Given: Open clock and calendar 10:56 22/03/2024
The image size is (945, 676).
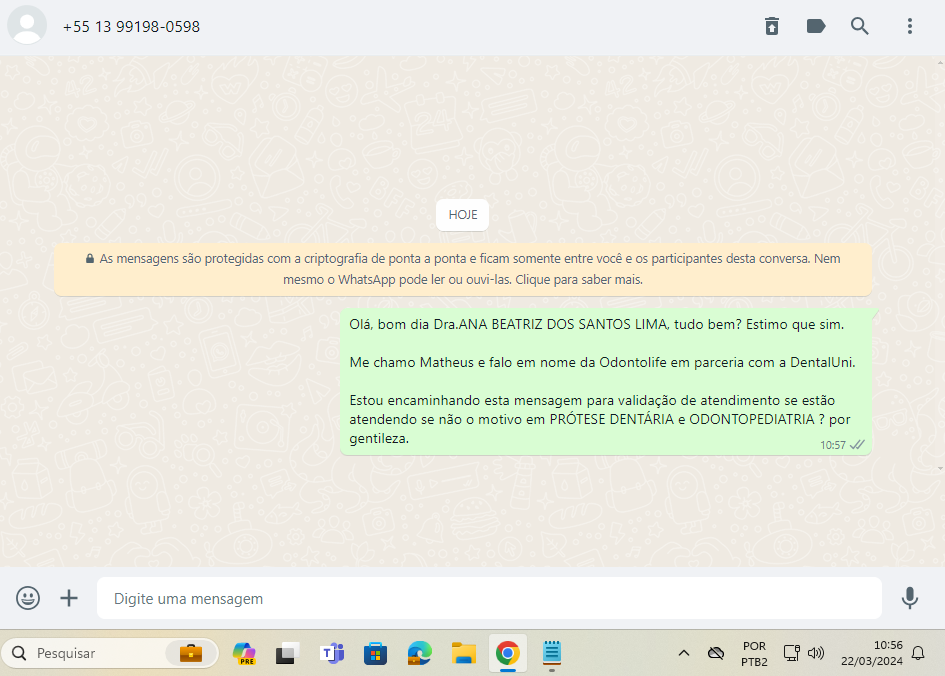Looking at the screenshot, I should coord(871,653).
